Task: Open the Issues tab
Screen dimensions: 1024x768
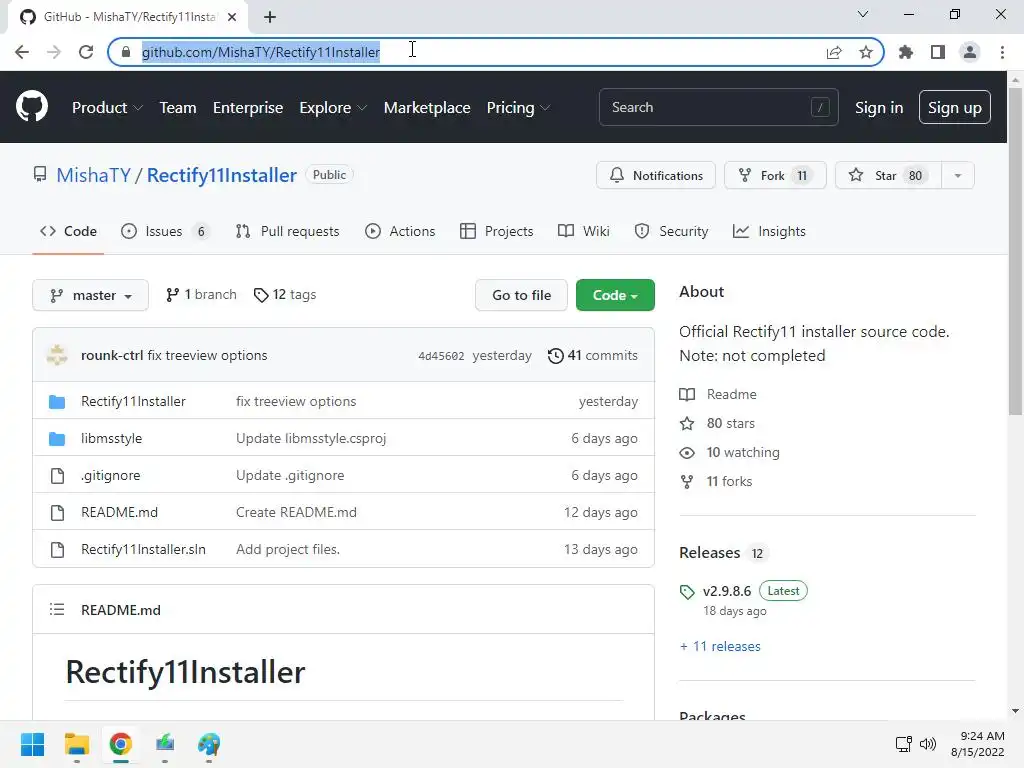Action: tap(165, 231)
